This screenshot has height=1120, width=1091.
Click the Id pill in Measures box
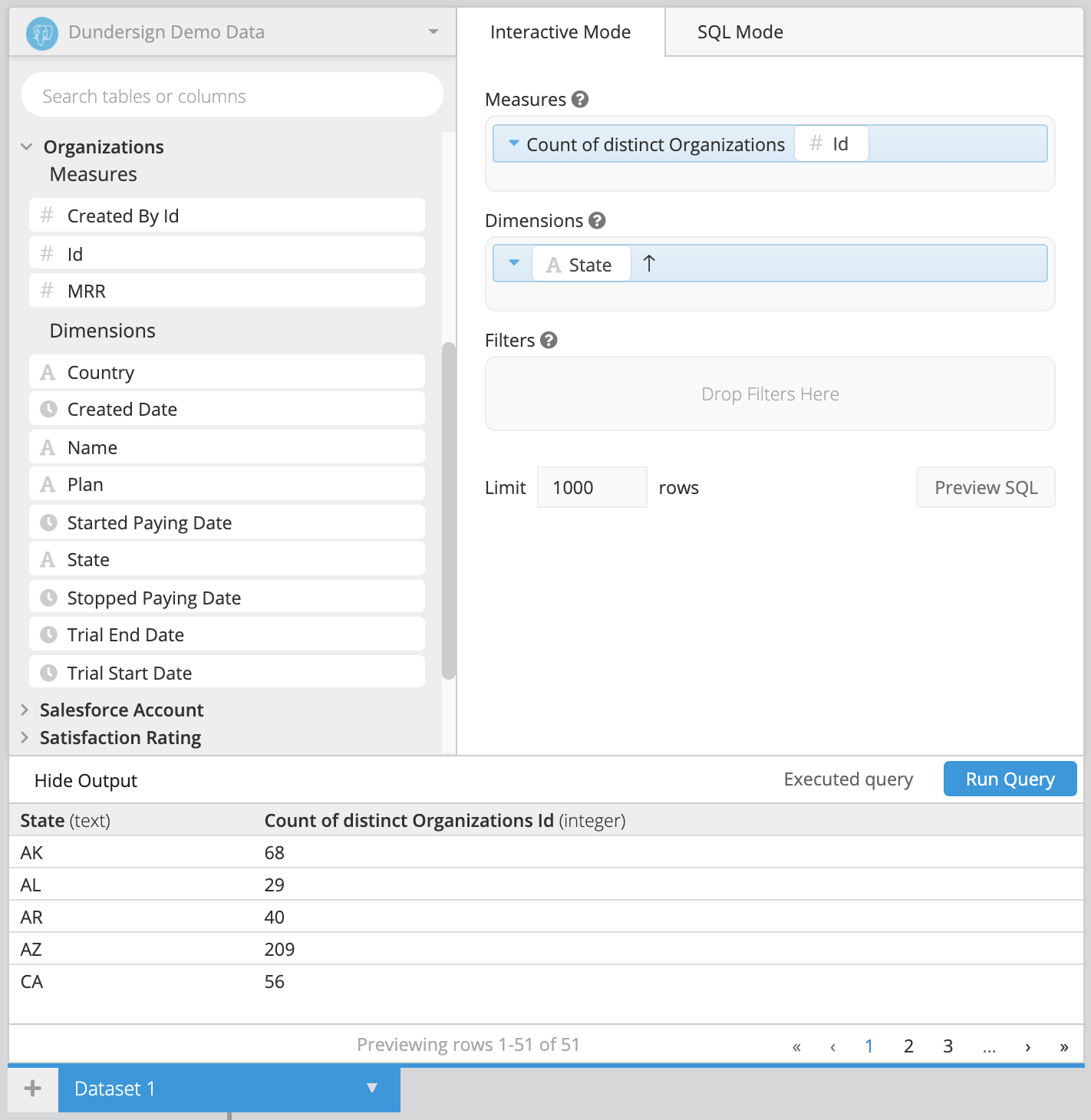click(831, 143)
